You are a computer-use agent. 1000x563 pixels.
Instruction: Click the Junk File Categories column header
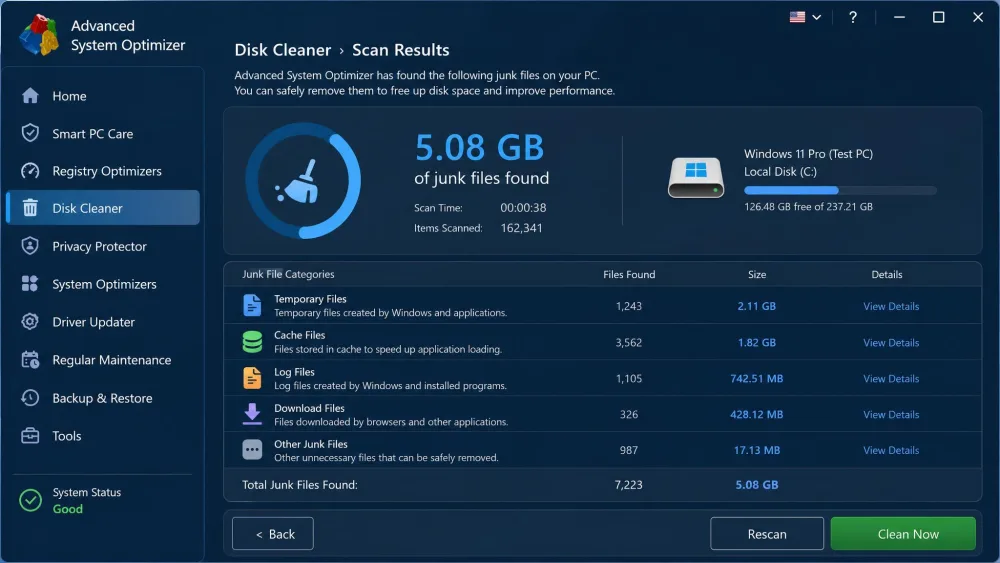click(288, 274)
